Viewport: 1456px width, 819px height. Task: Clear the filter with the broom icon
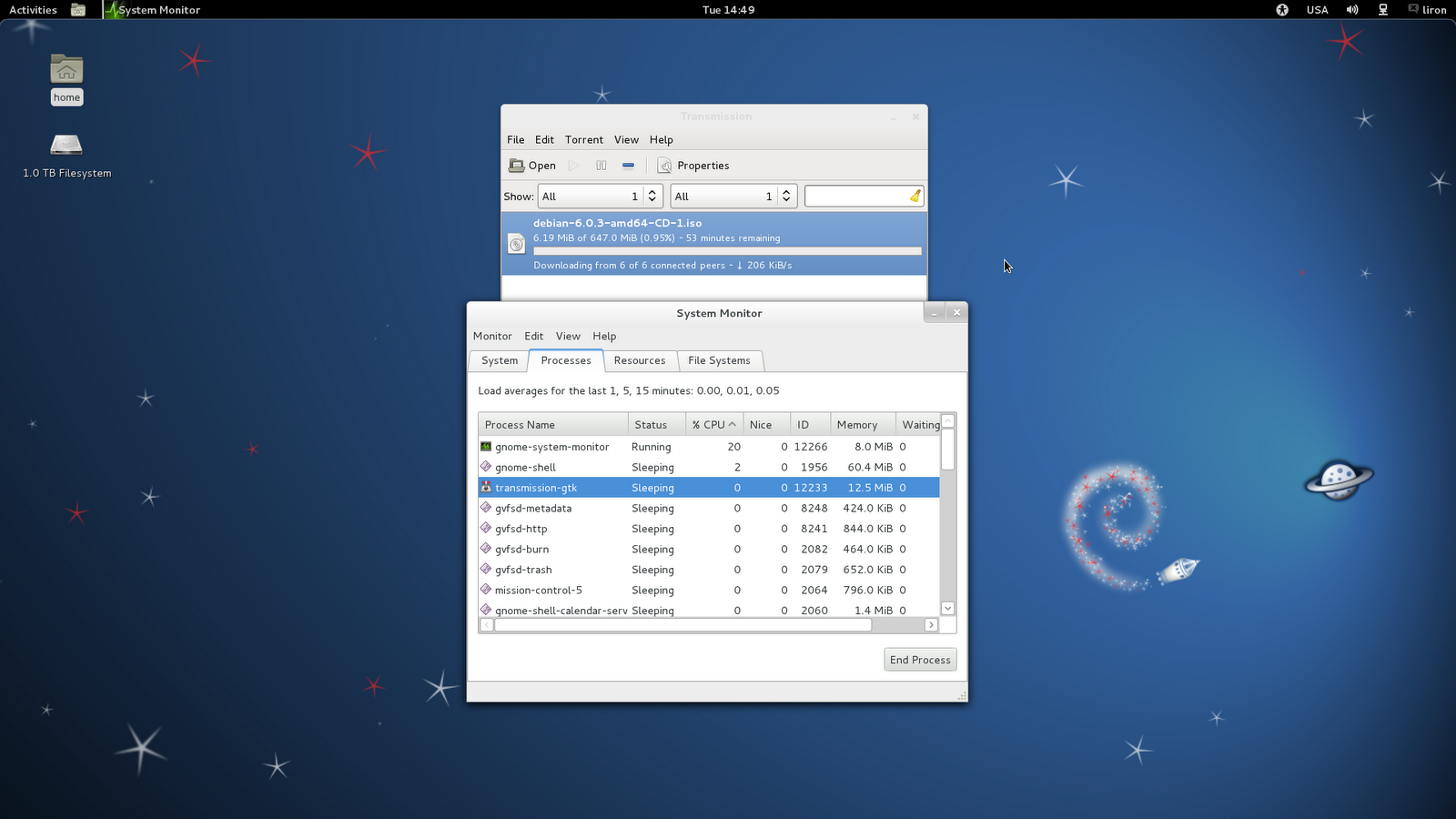tap(914, 196)
